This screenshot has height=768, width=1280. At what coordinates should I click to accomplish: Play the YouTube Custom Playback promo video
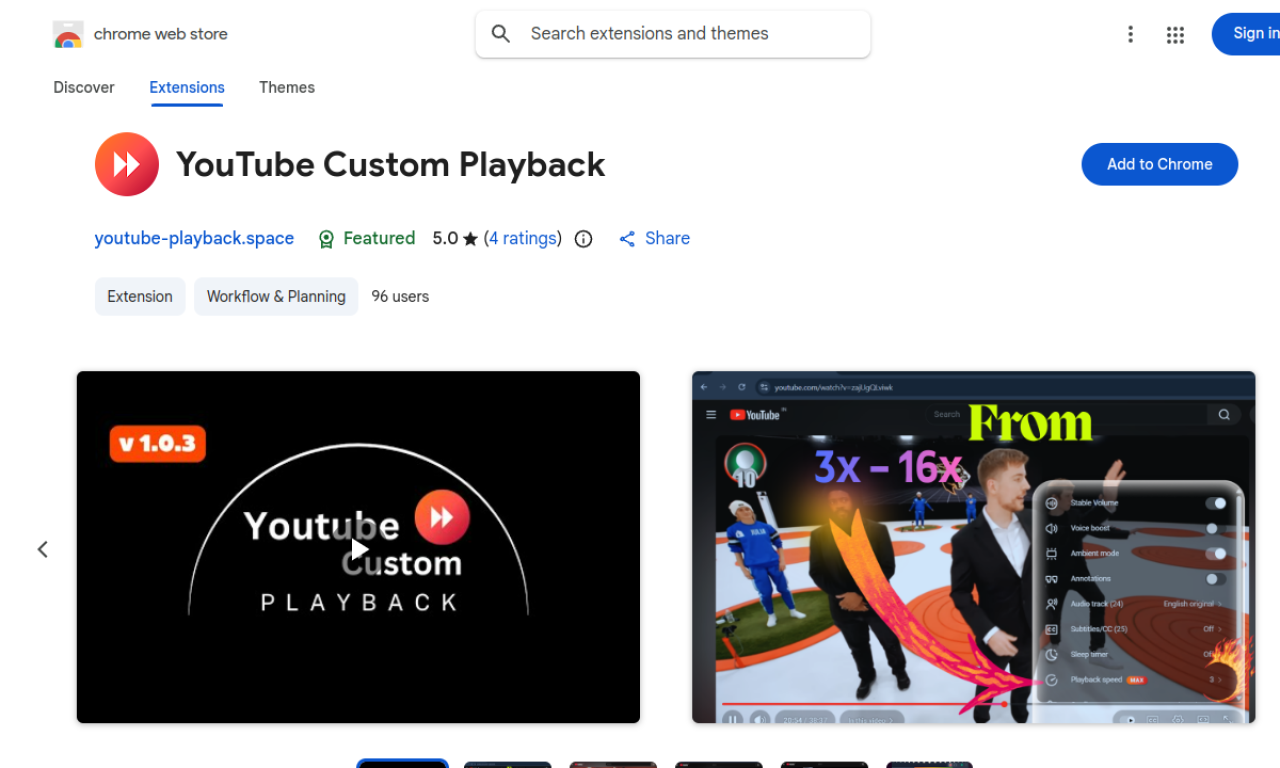click(x=358, y=547)
